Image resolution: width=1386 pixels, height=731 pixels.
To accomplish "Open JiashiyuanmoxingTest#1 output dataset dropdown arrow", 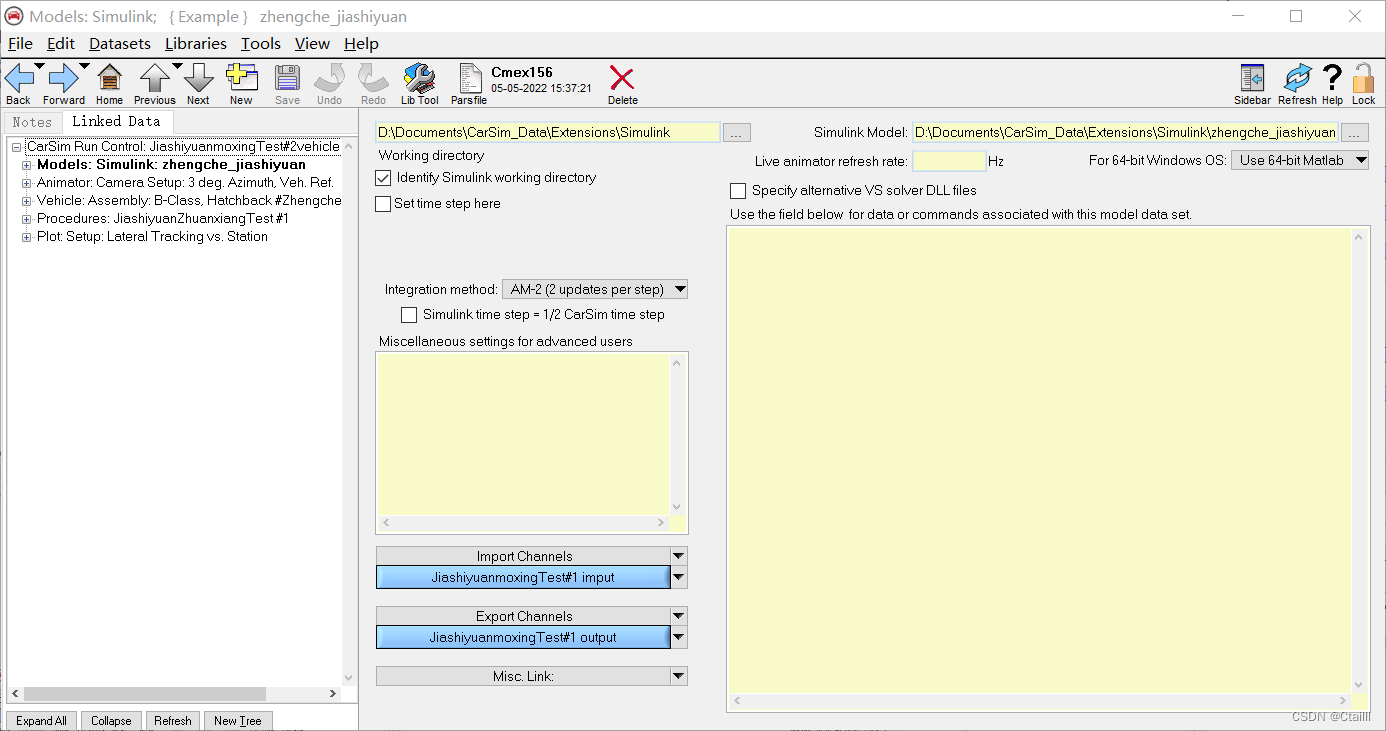I will tap(679, 637).
